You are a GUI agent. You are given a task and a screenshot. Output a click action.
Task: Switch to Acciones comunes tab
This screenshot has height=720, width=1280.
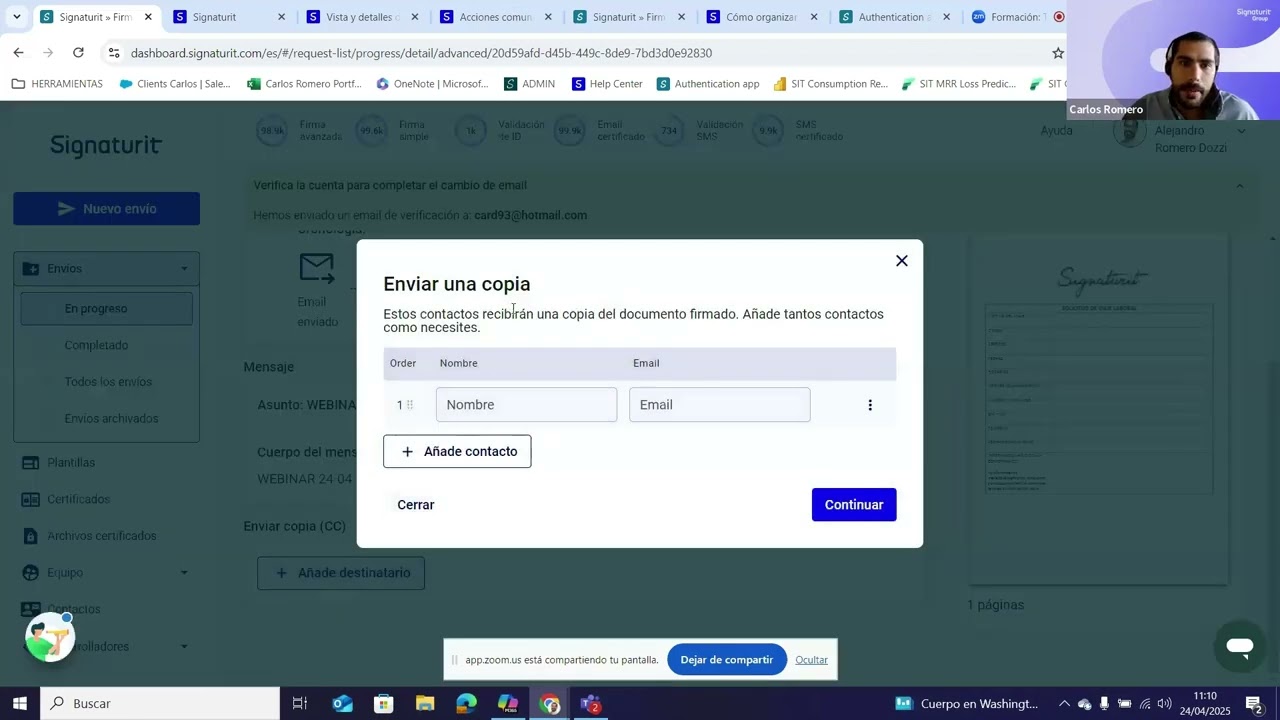coord(496,17)
